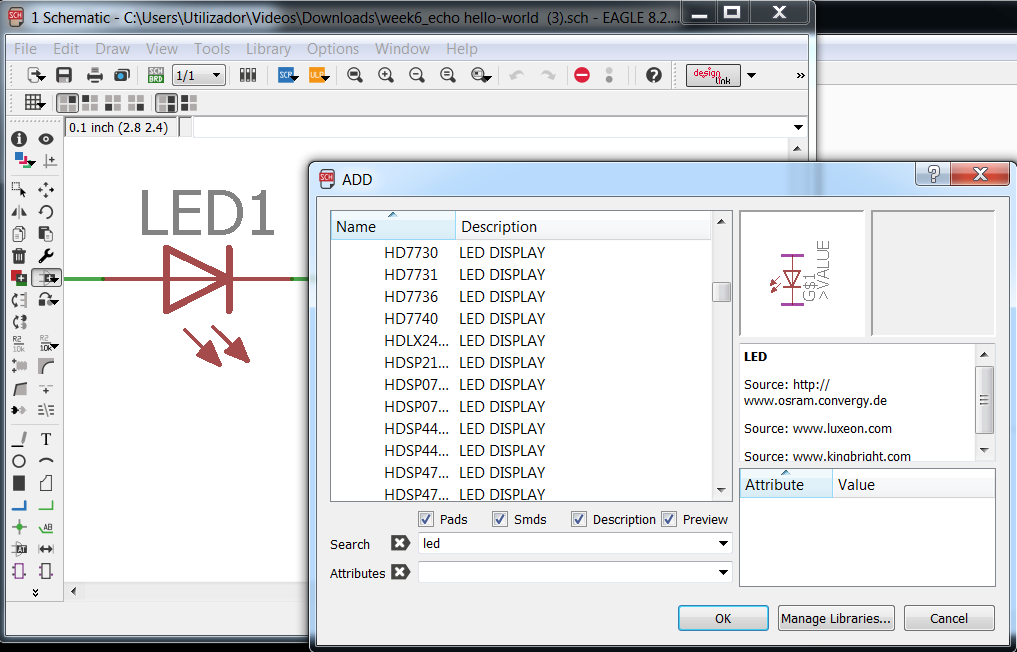1017x652 pixels.
Task: Clear the Attributes field with X
Action: click(400, 572)
